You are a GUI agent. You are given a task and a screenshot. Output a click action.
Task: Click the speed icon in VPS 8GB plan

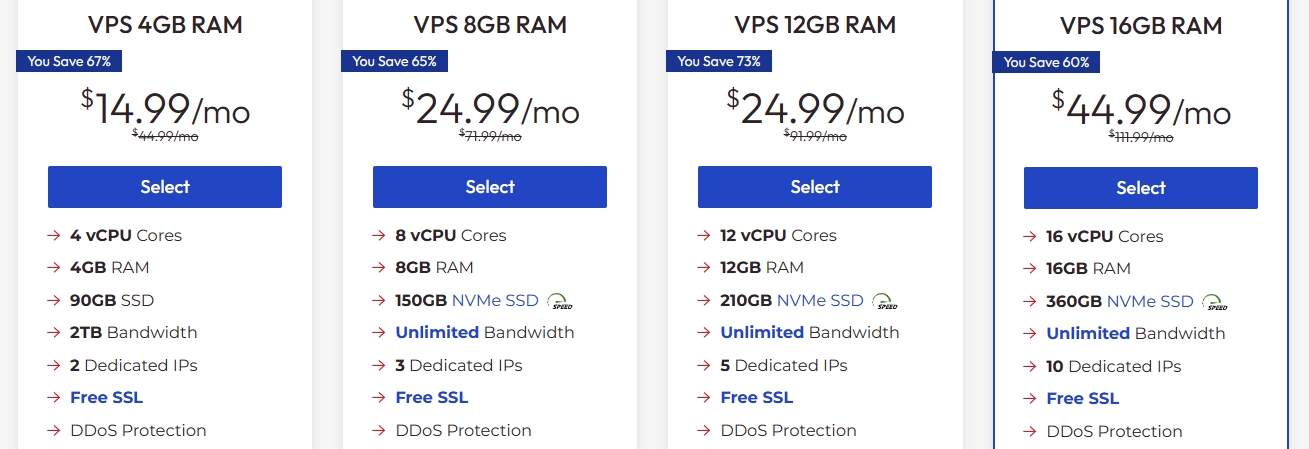coord(560,301)
